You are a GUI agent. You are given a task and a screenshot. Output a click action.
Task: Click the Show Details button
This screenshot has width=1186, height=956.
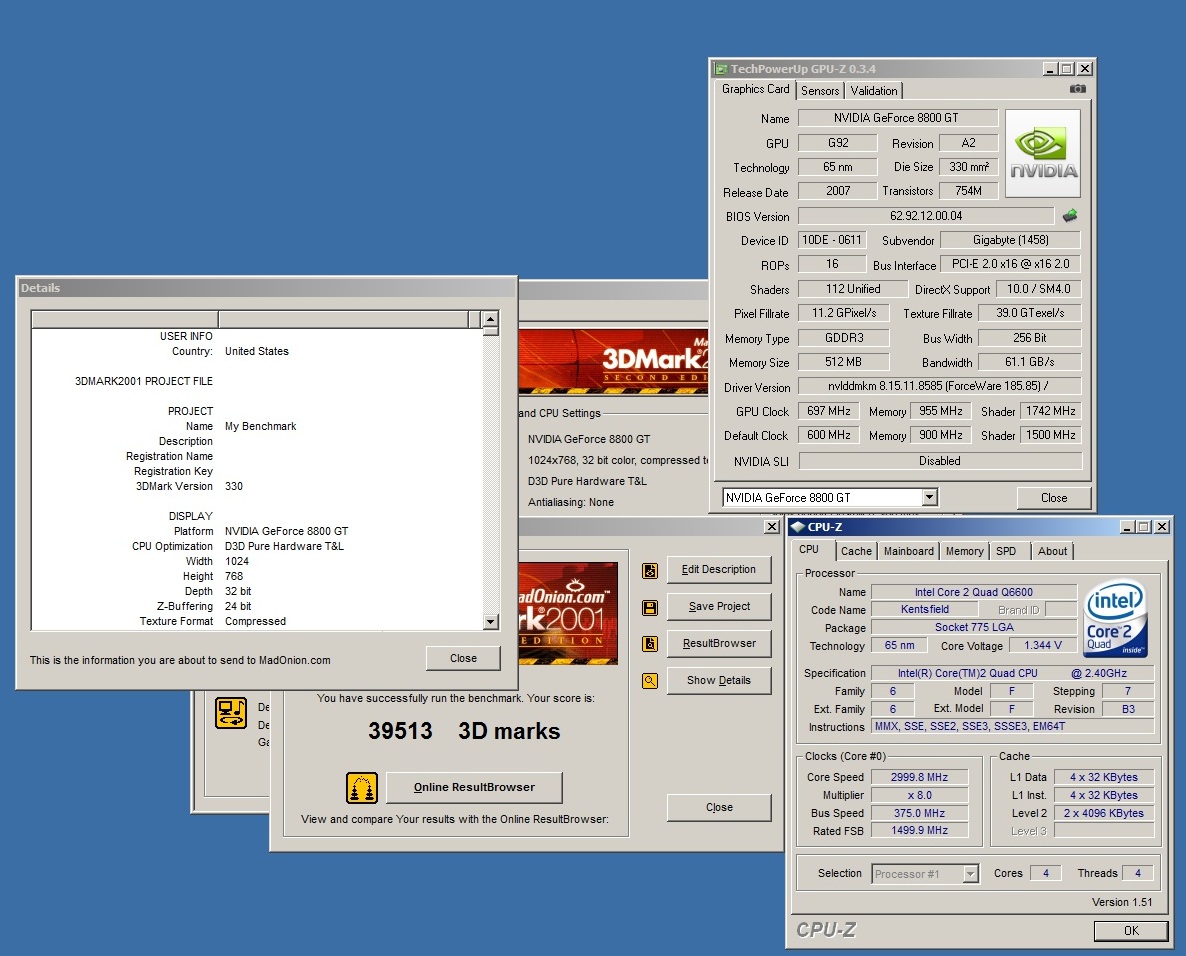tap(719, 681)
